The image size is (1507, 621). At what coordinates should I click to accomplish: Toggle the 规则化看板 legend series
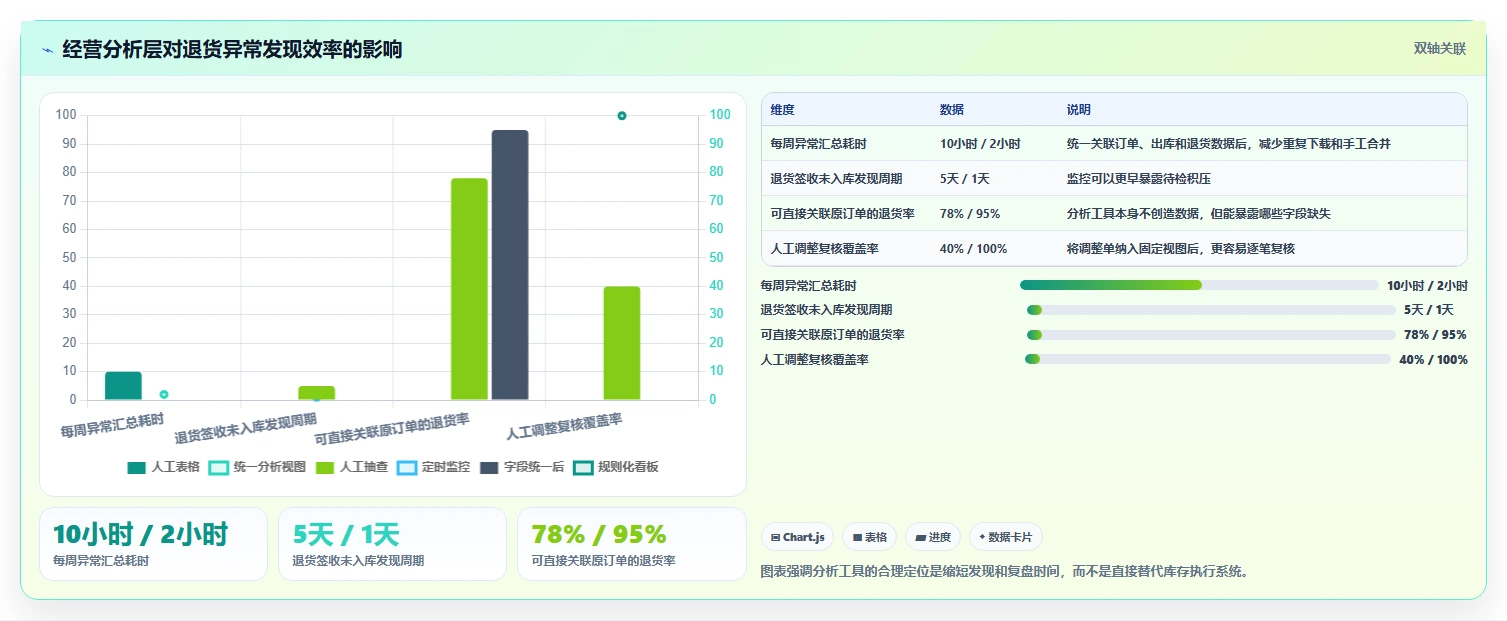tap(616, 467)
